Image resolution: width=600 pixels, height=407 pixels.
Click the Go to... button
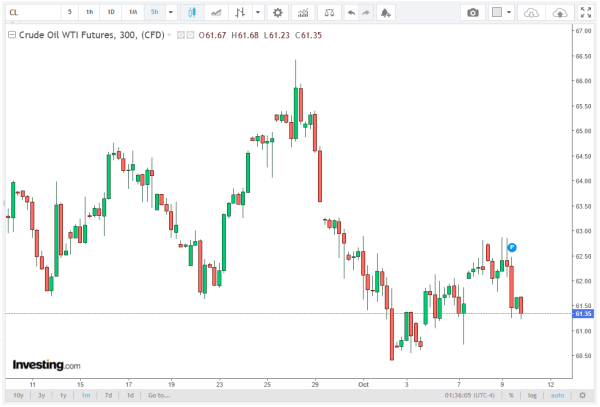point(157,395)
